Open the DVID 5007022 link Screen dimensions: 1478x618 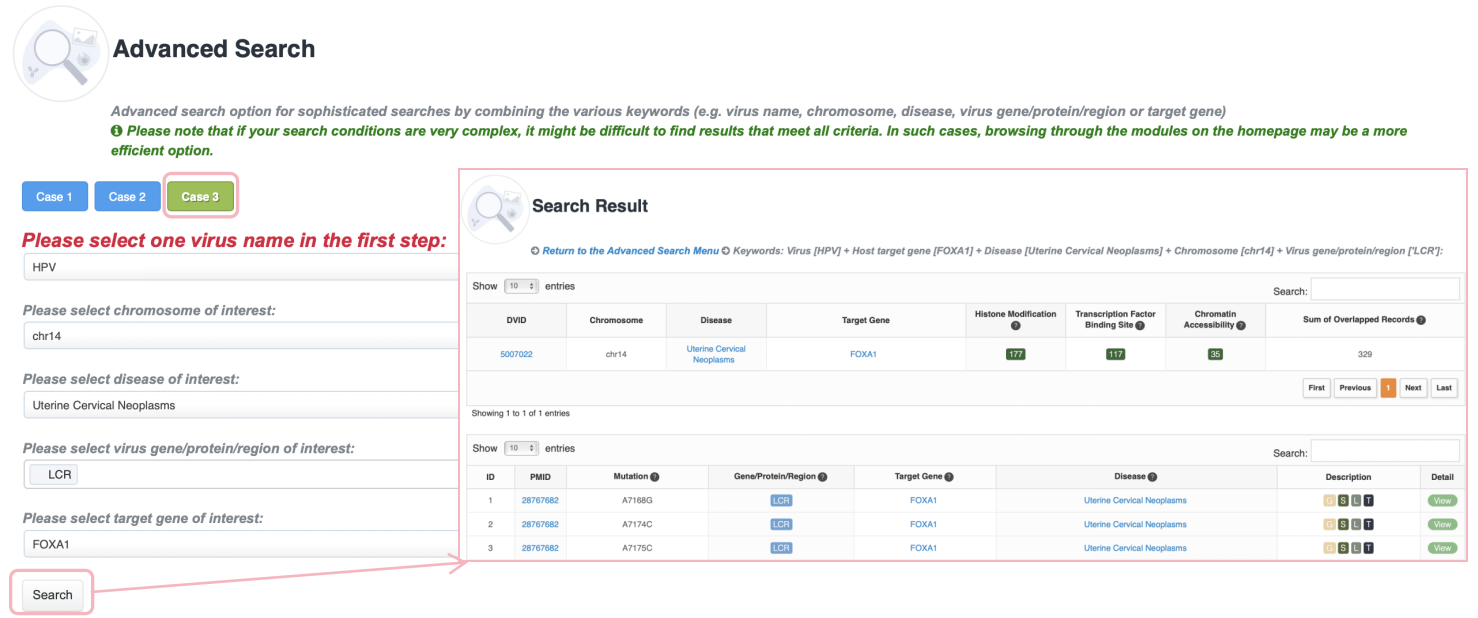click(x=516, y=354)
